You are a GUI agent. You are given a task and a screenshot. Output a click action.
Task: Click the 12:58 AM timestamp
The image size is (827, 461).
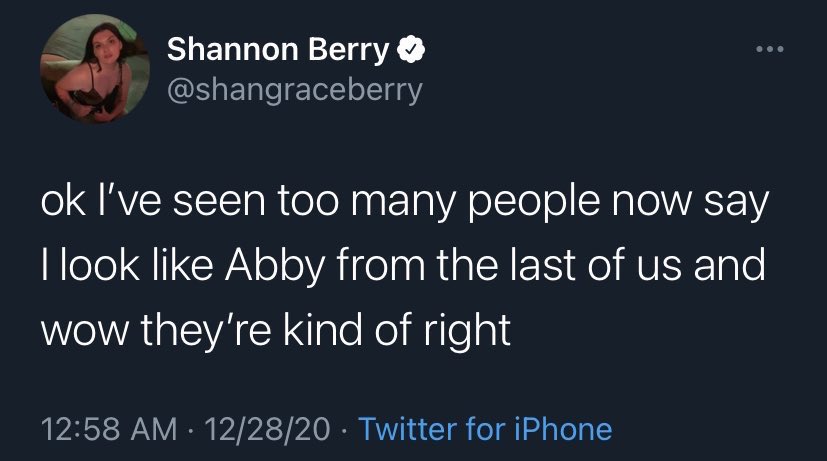pos(97,429)
